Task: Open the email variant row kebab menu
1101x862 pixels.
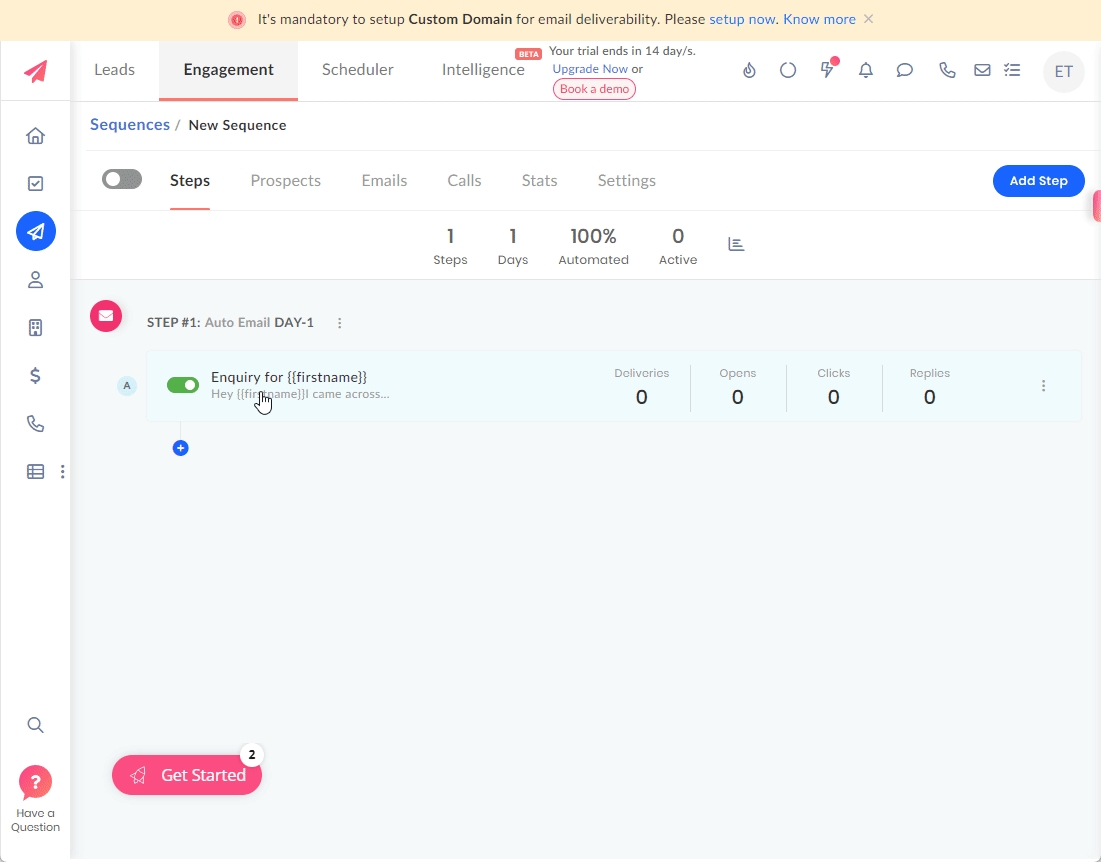Action: 1043,386
